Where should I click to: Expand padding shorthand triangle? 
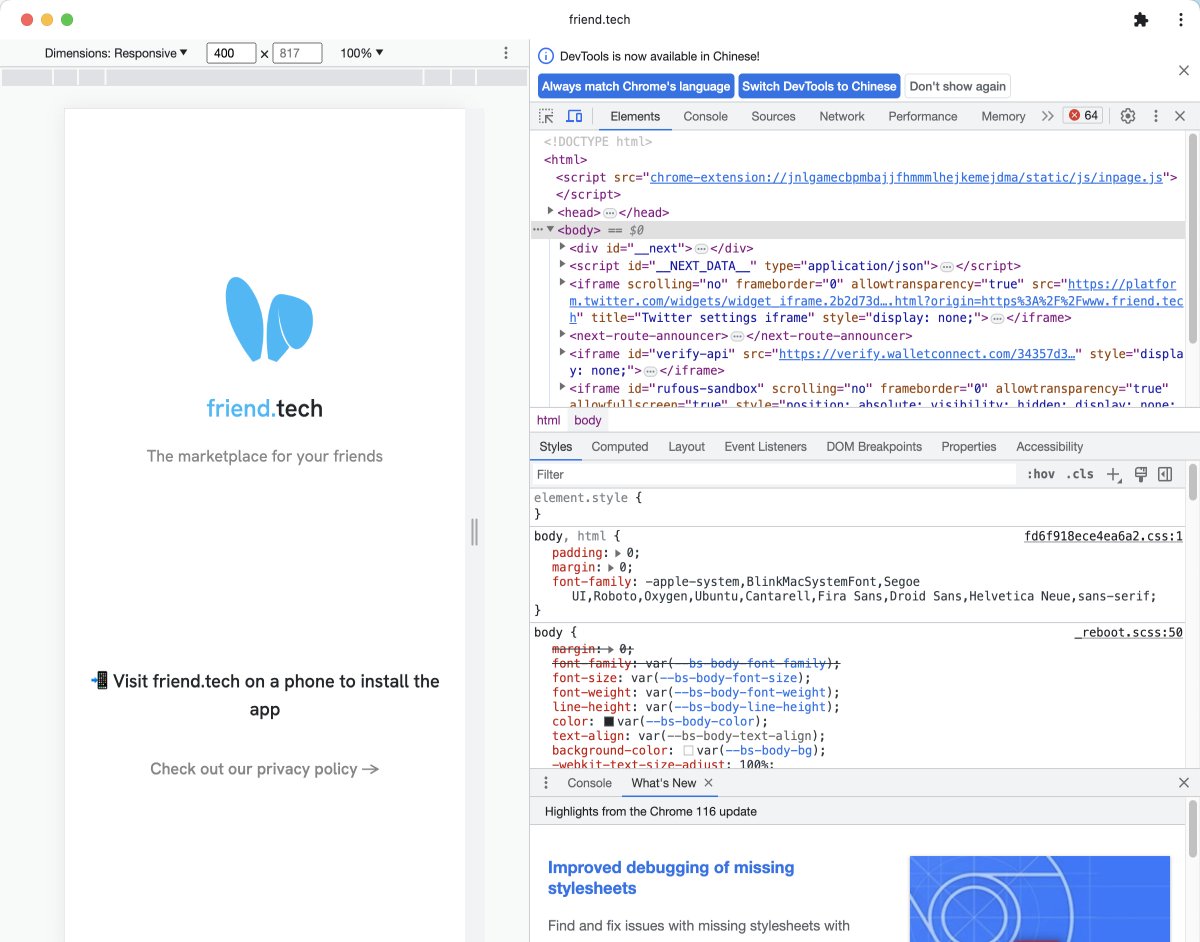[616, 553]
